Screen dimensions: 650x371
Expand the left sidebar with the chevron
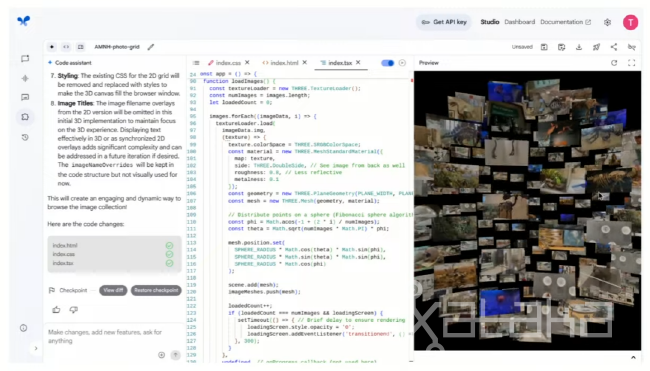(36, 348)
